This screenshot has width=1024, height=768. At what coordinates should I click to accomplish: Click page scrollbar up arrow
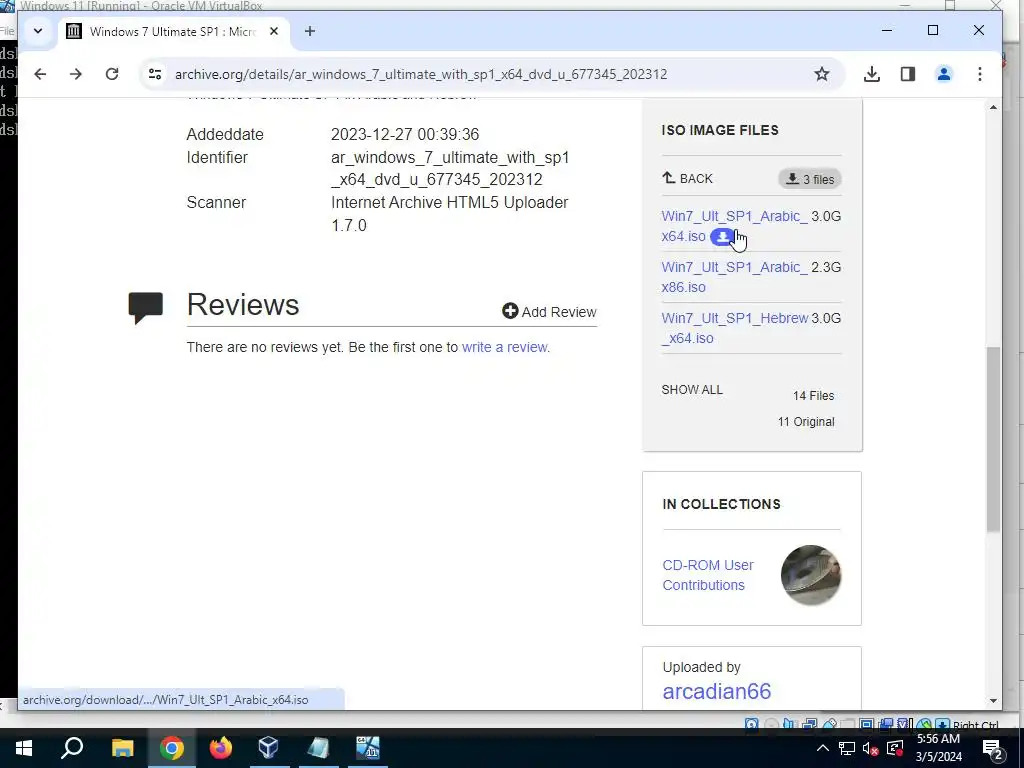(x=993, y=107)
